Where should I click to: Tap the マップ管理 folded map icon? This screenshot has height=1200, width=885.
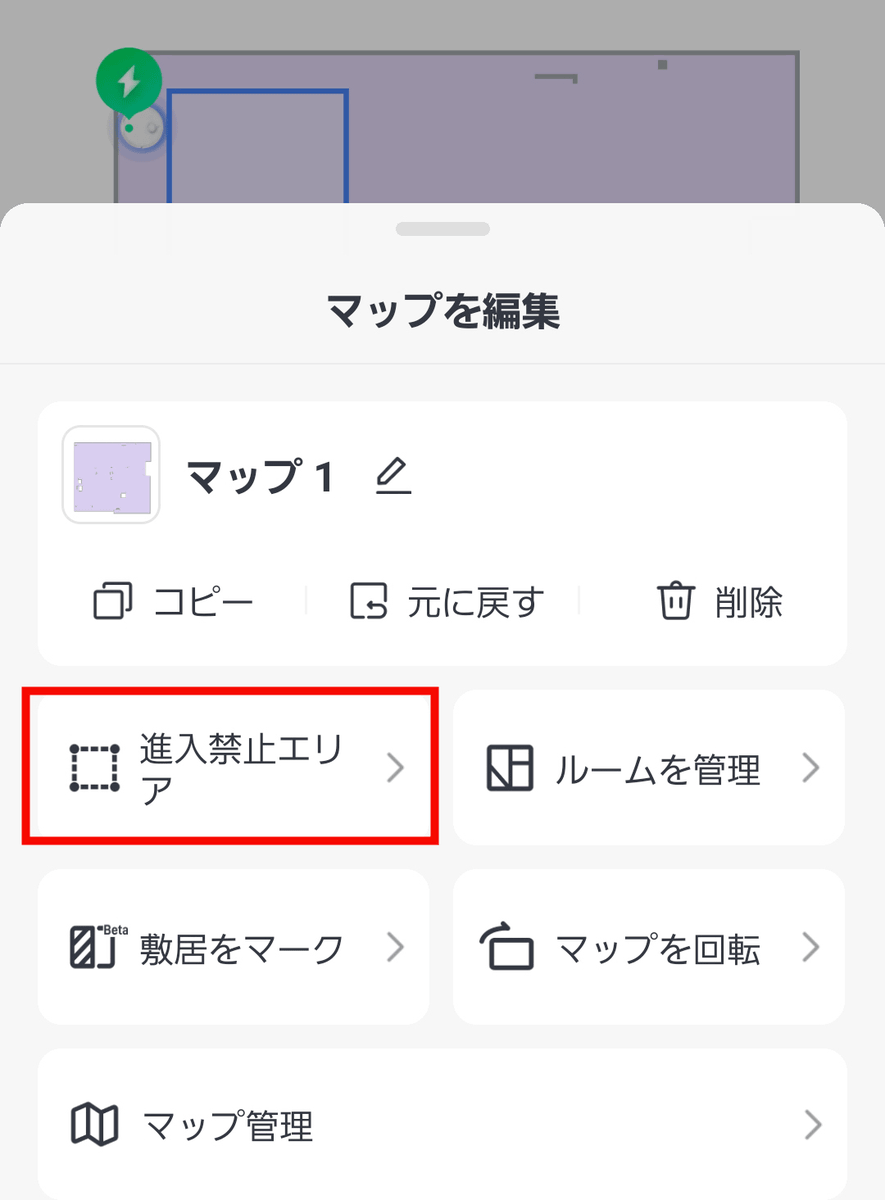pyautogui.click(x=95, y=1125)
